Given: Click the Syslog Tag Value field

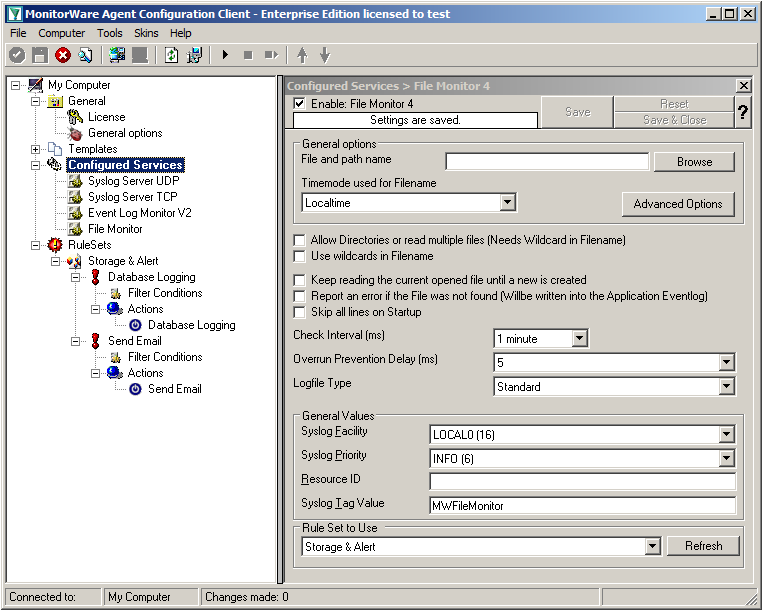Looking at the screenshot, I should (x=583, y=506).
